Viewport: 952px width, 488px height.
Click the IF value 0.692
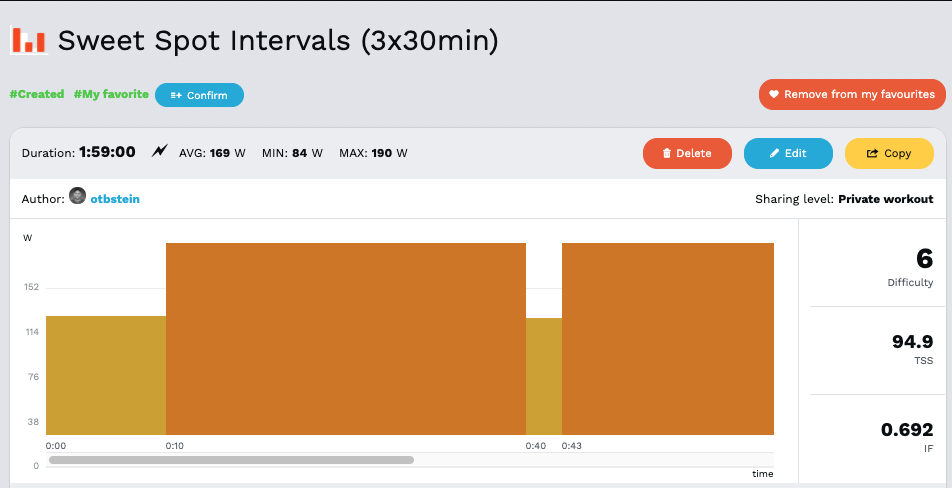point(906,430)
